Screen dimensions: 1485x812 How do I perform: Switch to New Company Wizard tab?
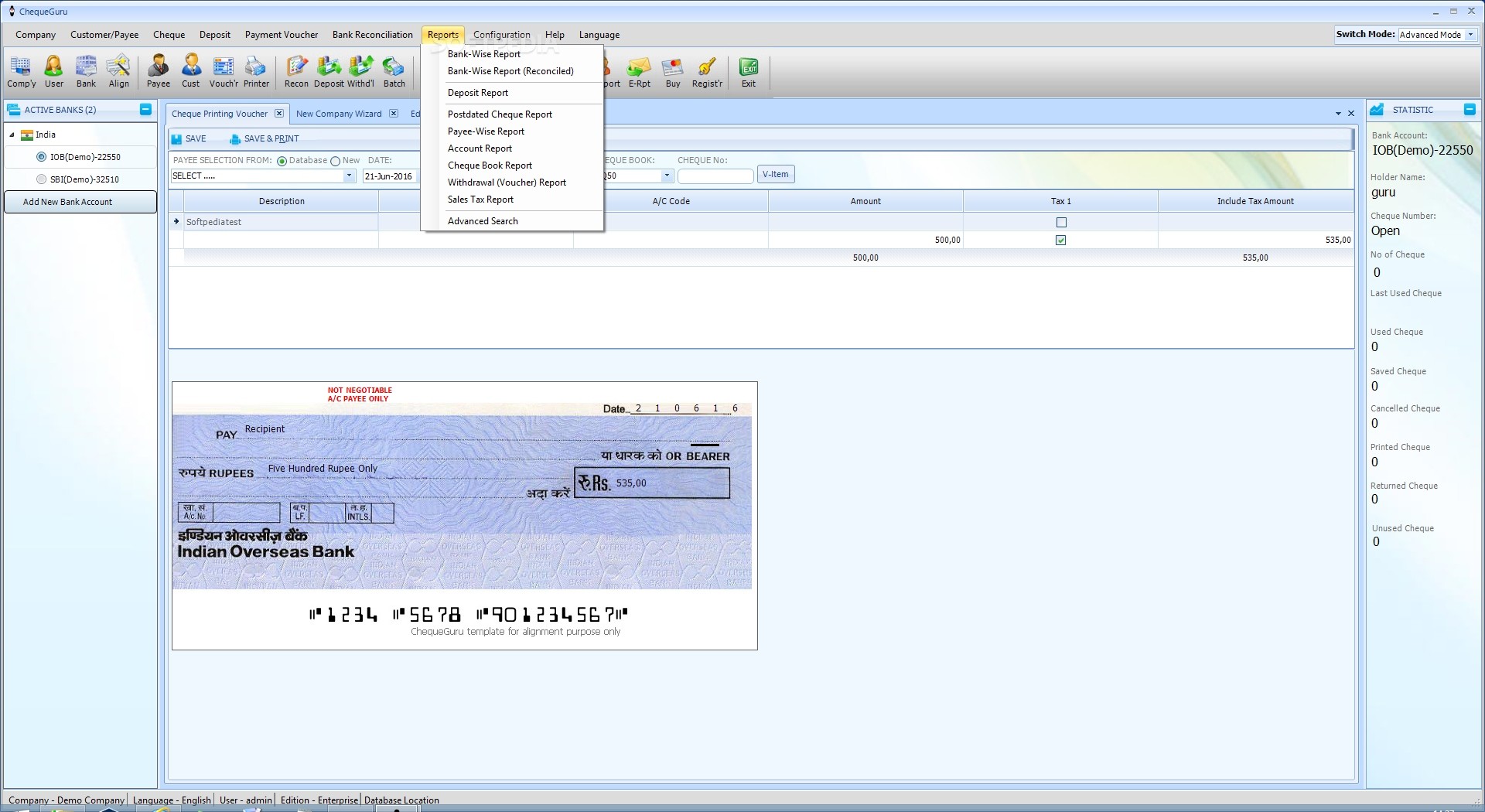339,114
